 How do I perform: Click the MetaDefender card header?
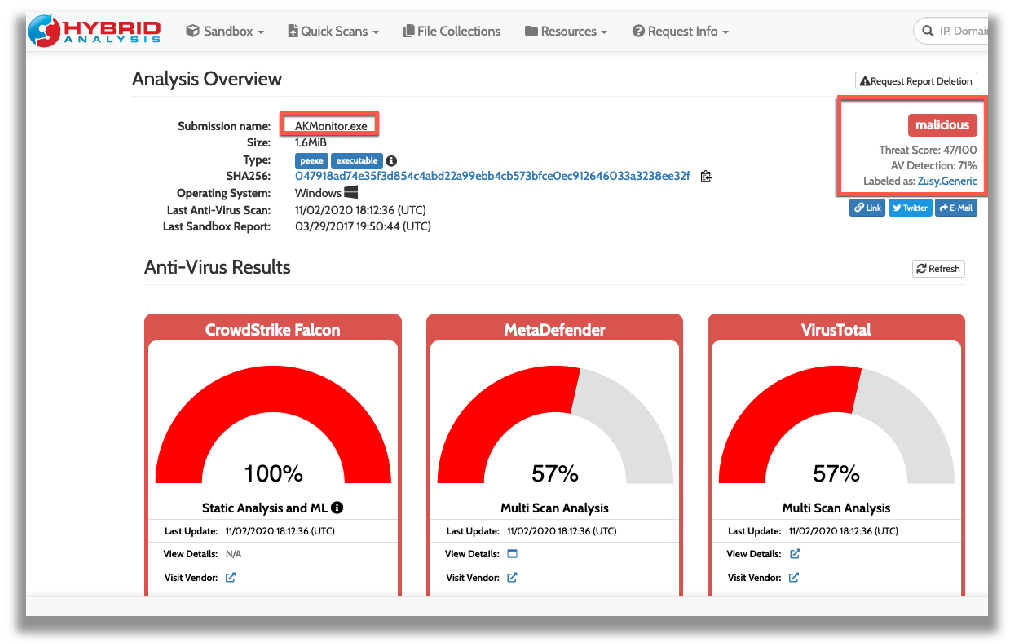555,329
